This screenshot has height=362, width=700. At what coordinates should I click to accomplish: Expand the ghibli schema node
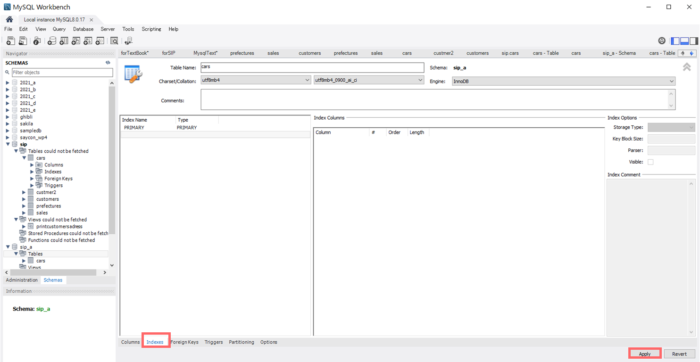point(8,117)
